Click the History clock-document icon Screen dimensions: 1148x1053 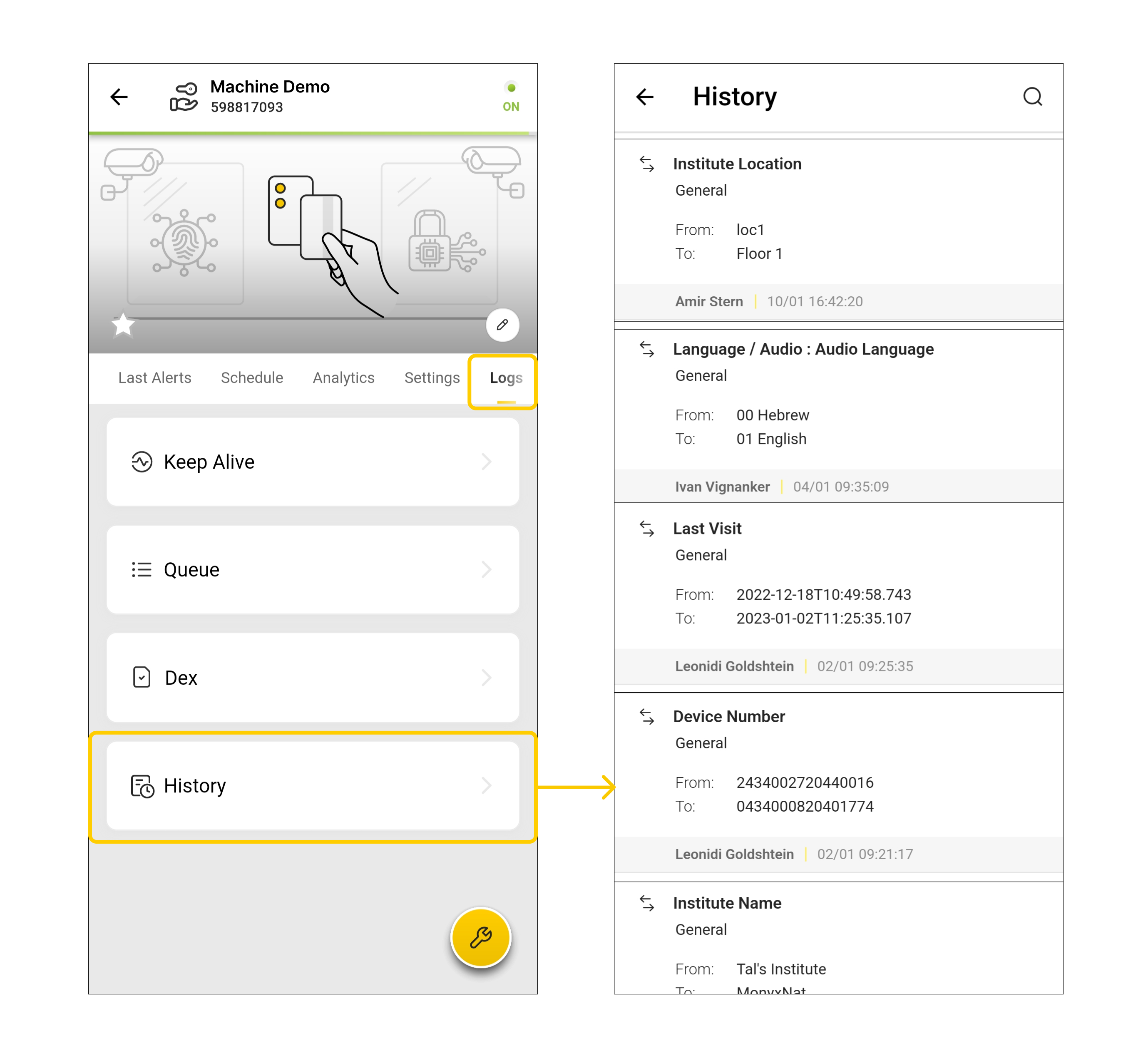coord(142,786)
